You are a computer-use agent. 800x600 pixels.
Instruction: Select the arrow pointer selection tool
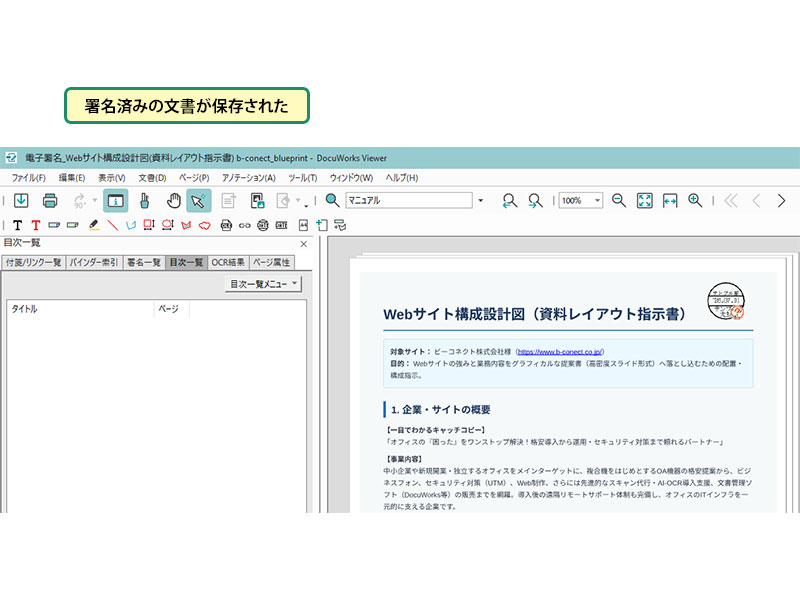tap(198, 201)
